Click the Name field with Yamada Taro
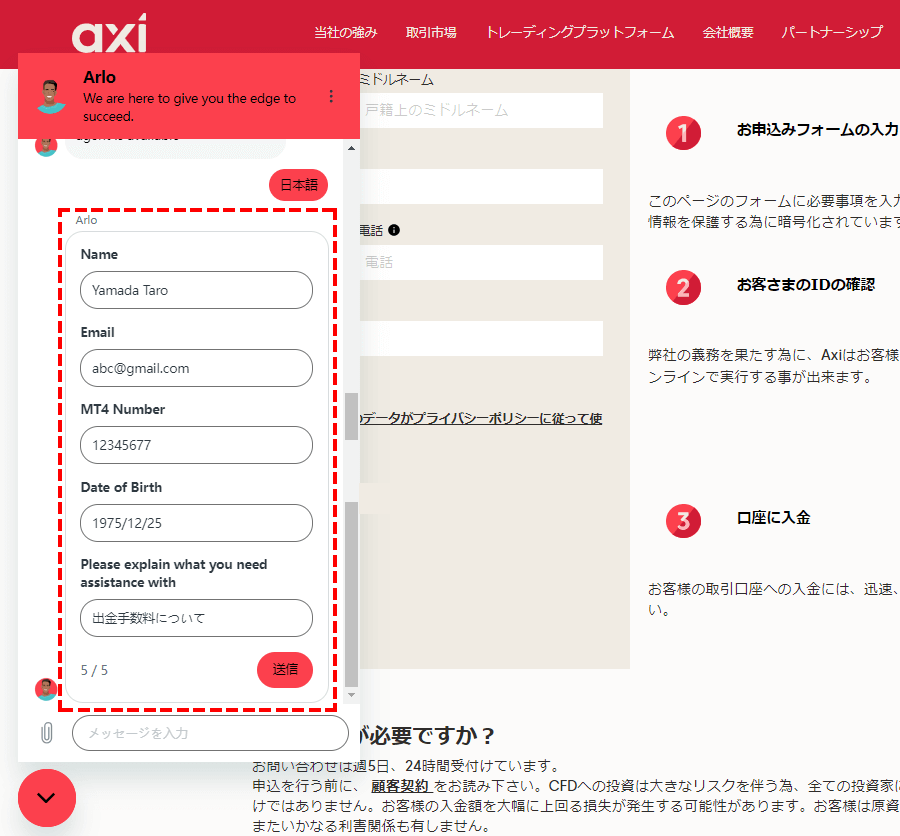 tap(196, 290)
